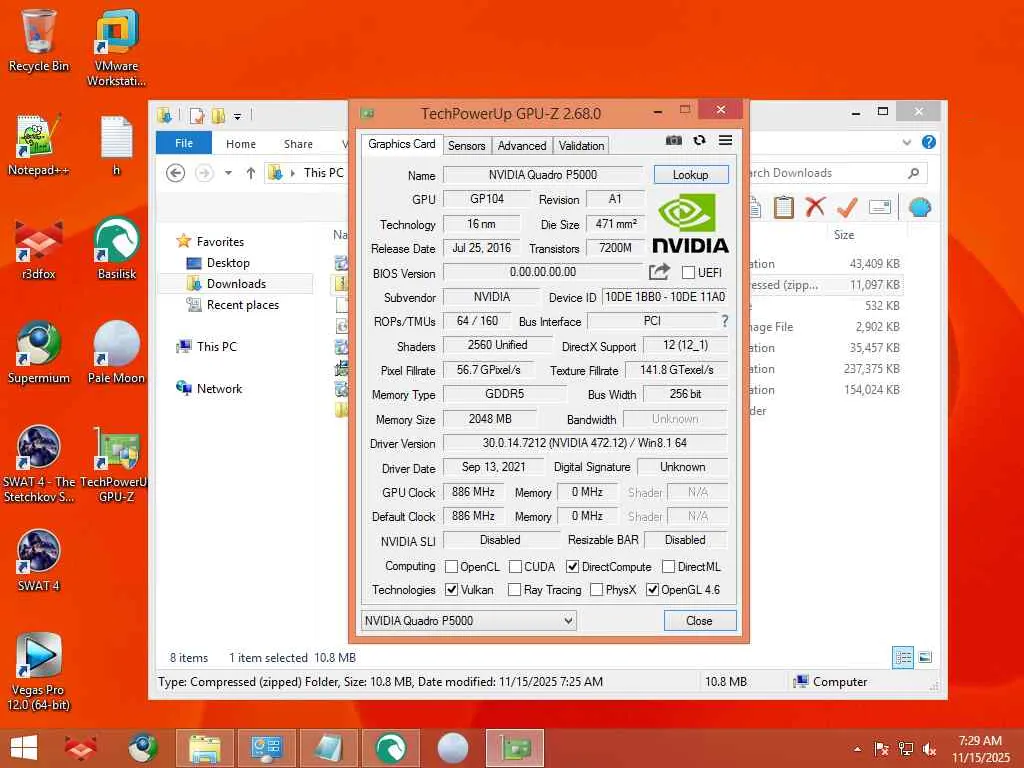Click the NVIDIA logo in GPU-Z
Viewport: 1024px width, 768px height.
coord(690,223)
